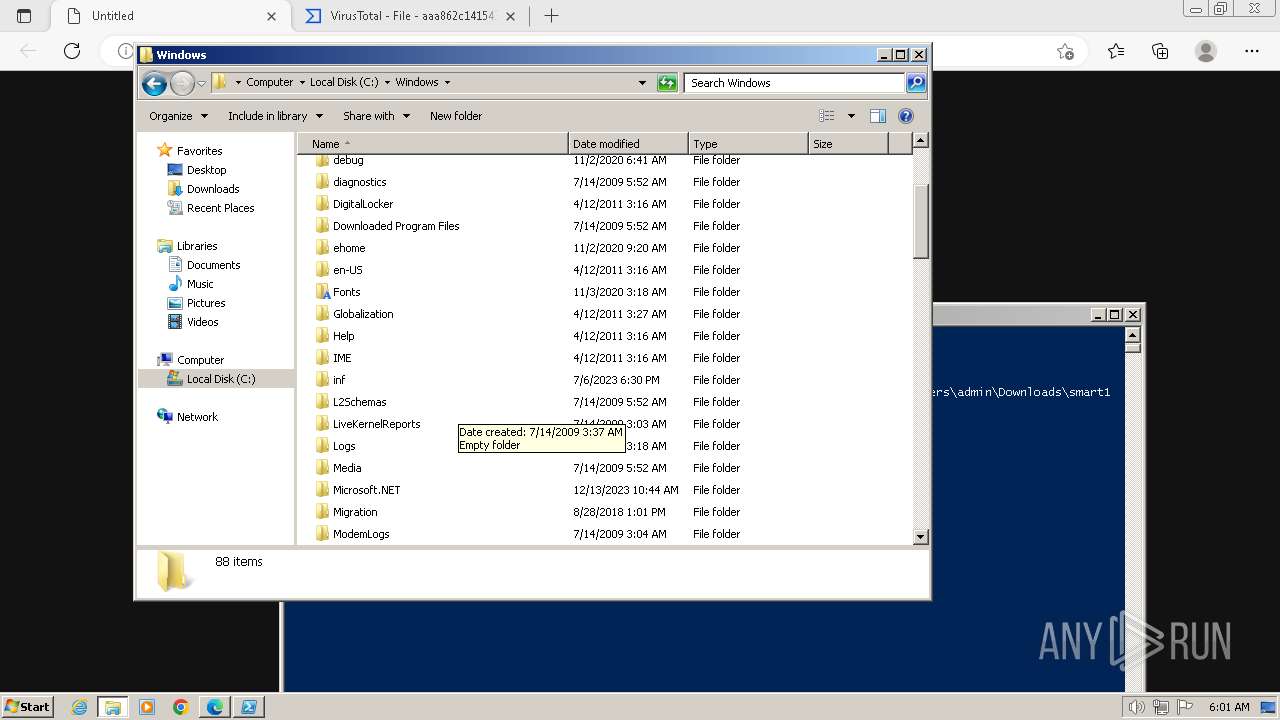Select the Help folder

pyautogui.click(x=343, y=336)
